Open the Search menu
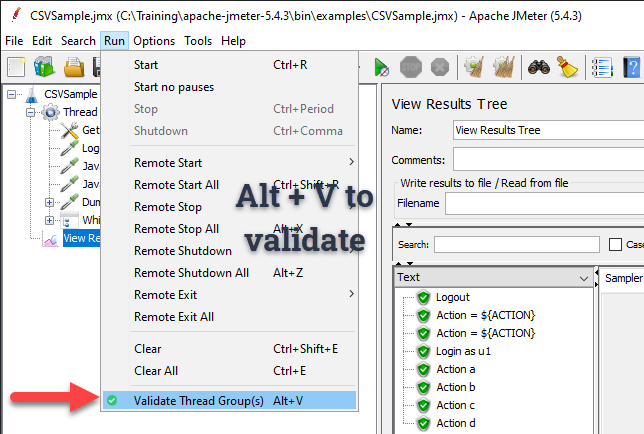Screen dimensions: 644x434 tap(78, 41)
